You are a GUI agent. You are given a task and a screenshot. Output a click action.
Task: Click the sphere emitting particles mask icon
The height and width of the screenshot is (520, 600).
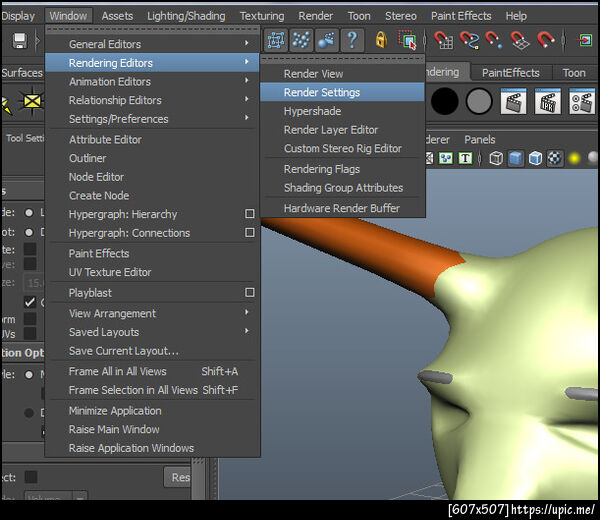[326, 40]
